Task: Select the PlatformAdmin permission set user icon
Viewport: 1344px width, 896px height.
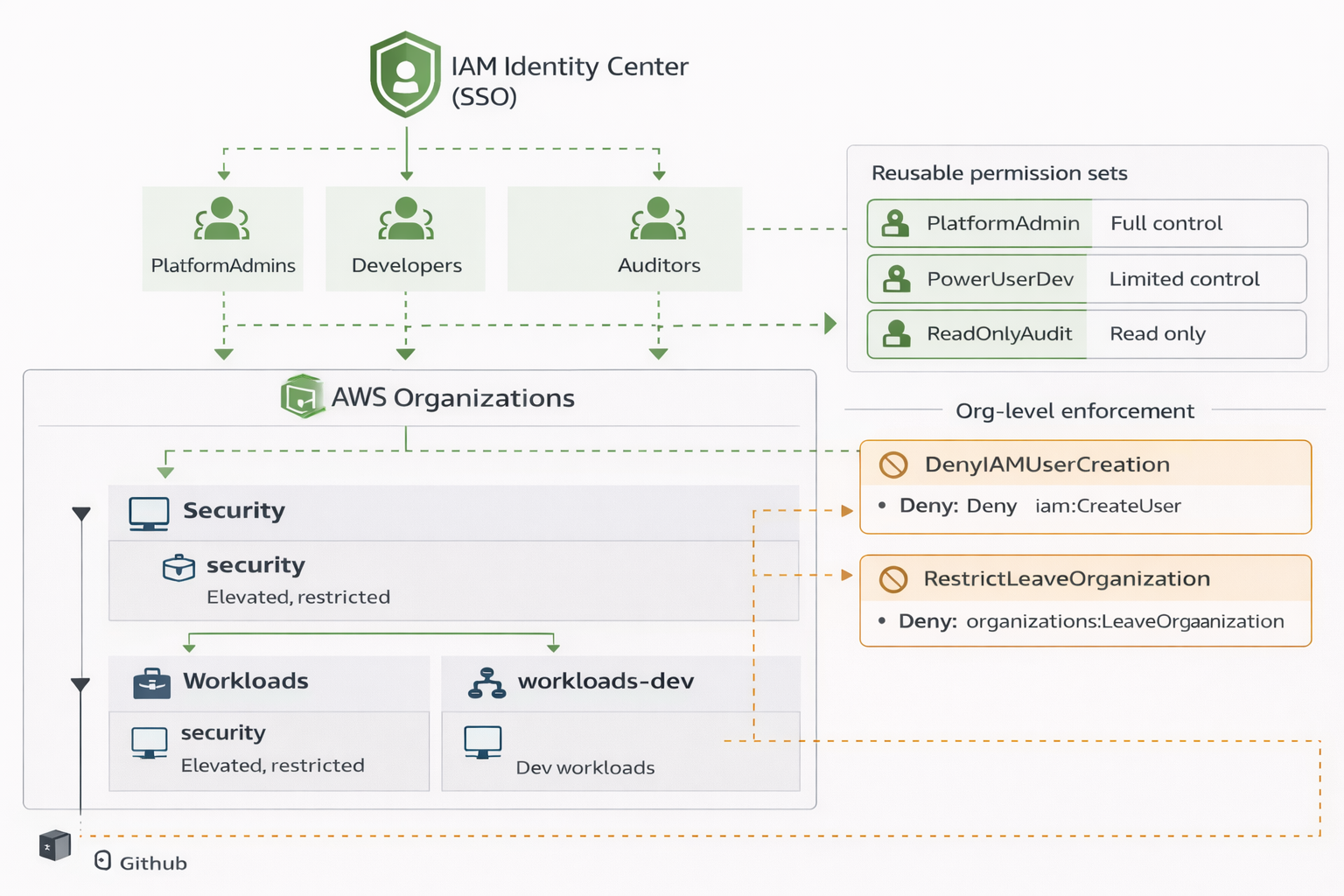Action: [x=893, y=223]
